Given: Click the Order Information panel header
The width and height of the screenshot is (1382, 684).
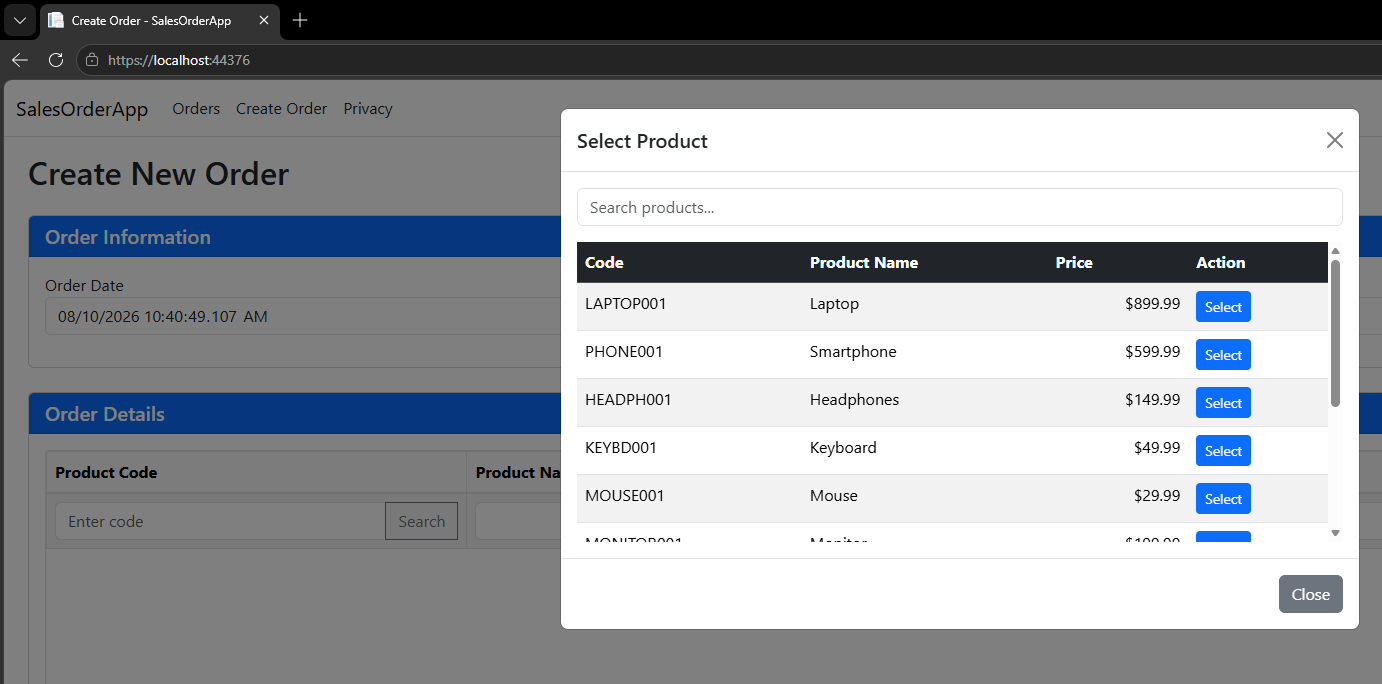Looking at the screenshot, I should 295,237.
